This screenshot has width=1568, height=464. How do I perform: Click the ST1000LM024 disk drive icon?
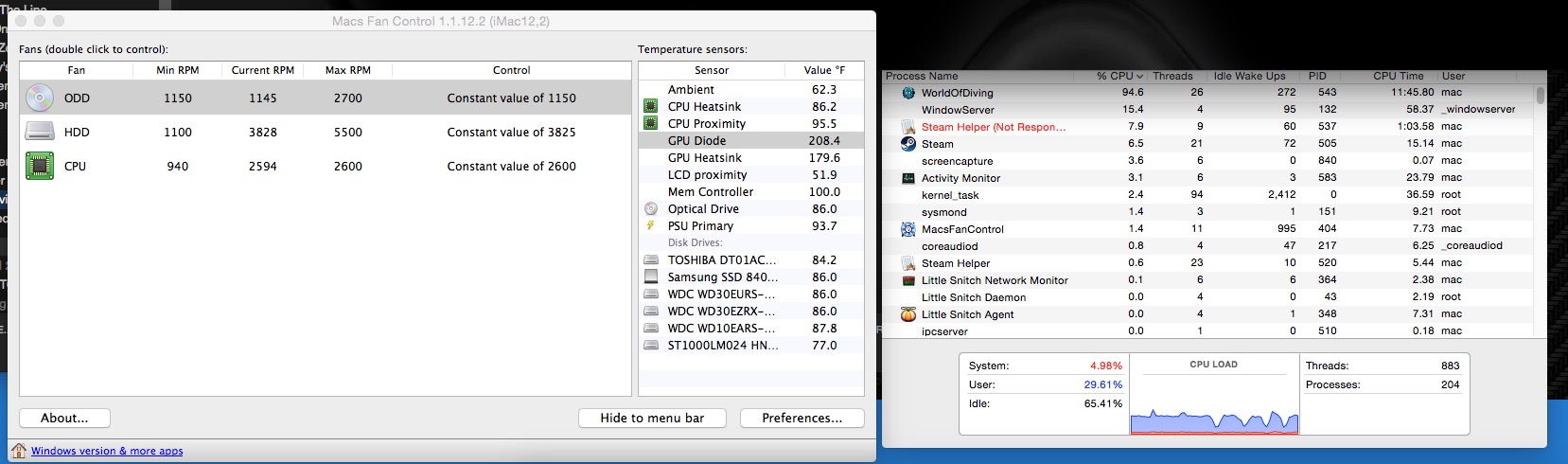point(651,346)
